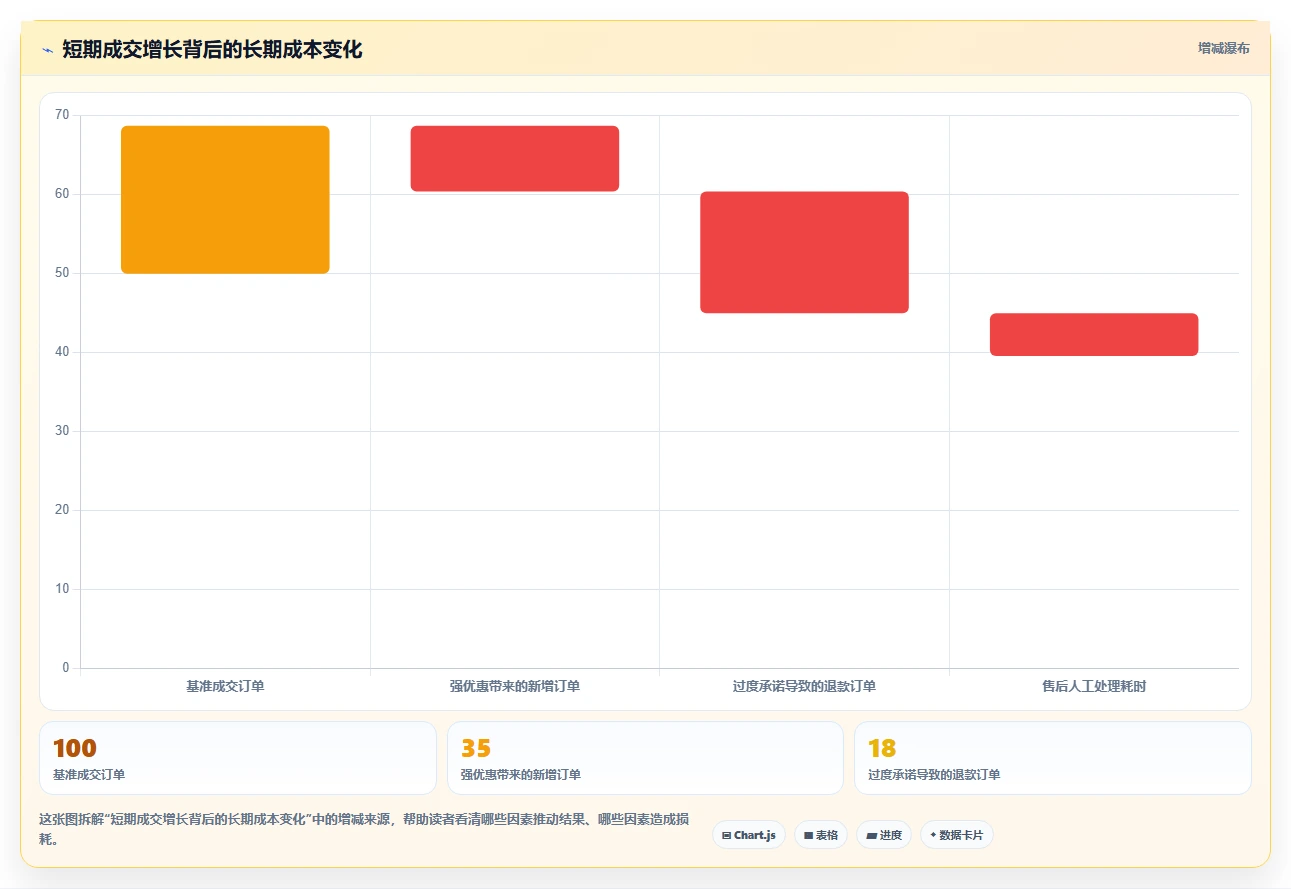Select the 数据卡片 tag chip

pyautogui.click(x=957, y=835)
